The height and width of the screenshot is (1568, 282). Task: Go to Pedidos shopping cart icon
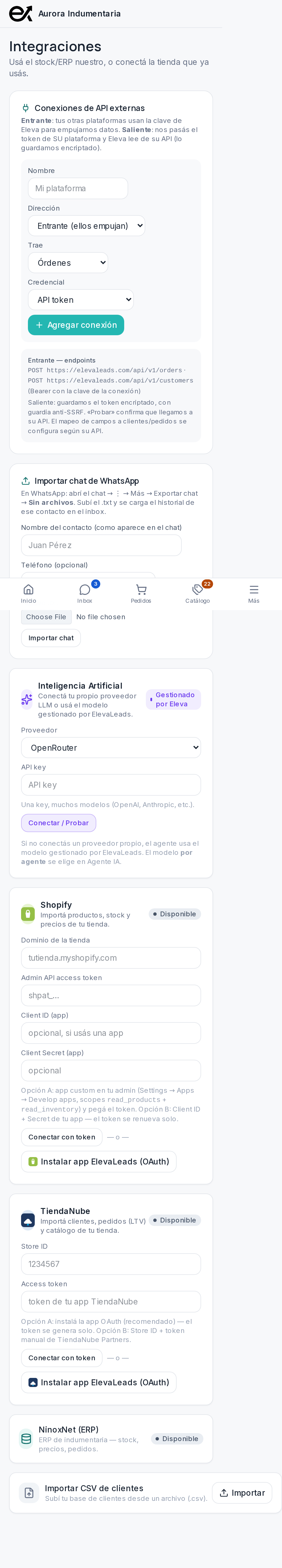pyautogui.click(x=141, y=589)
